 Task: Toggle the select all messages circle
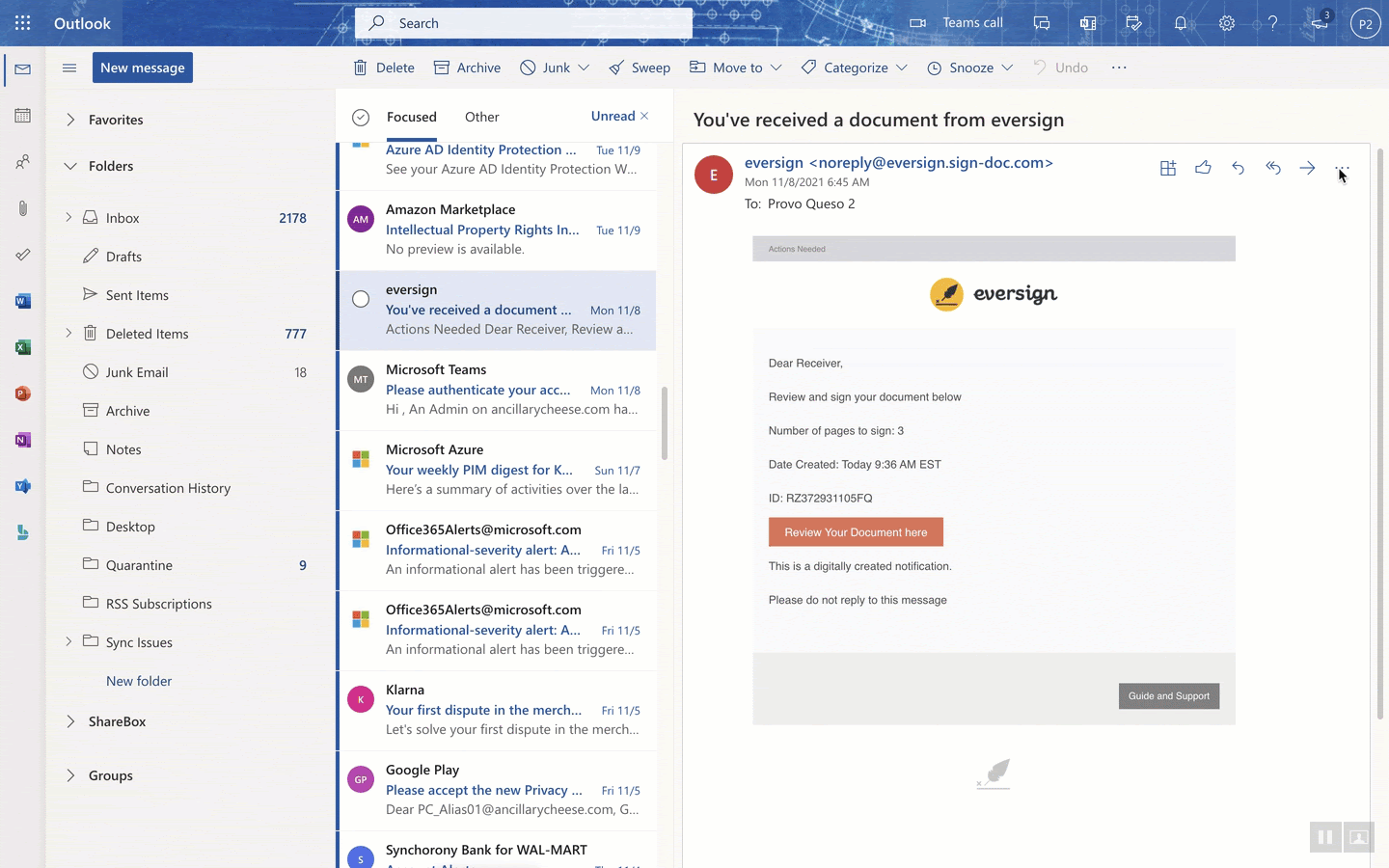click(x=361, y=118)
